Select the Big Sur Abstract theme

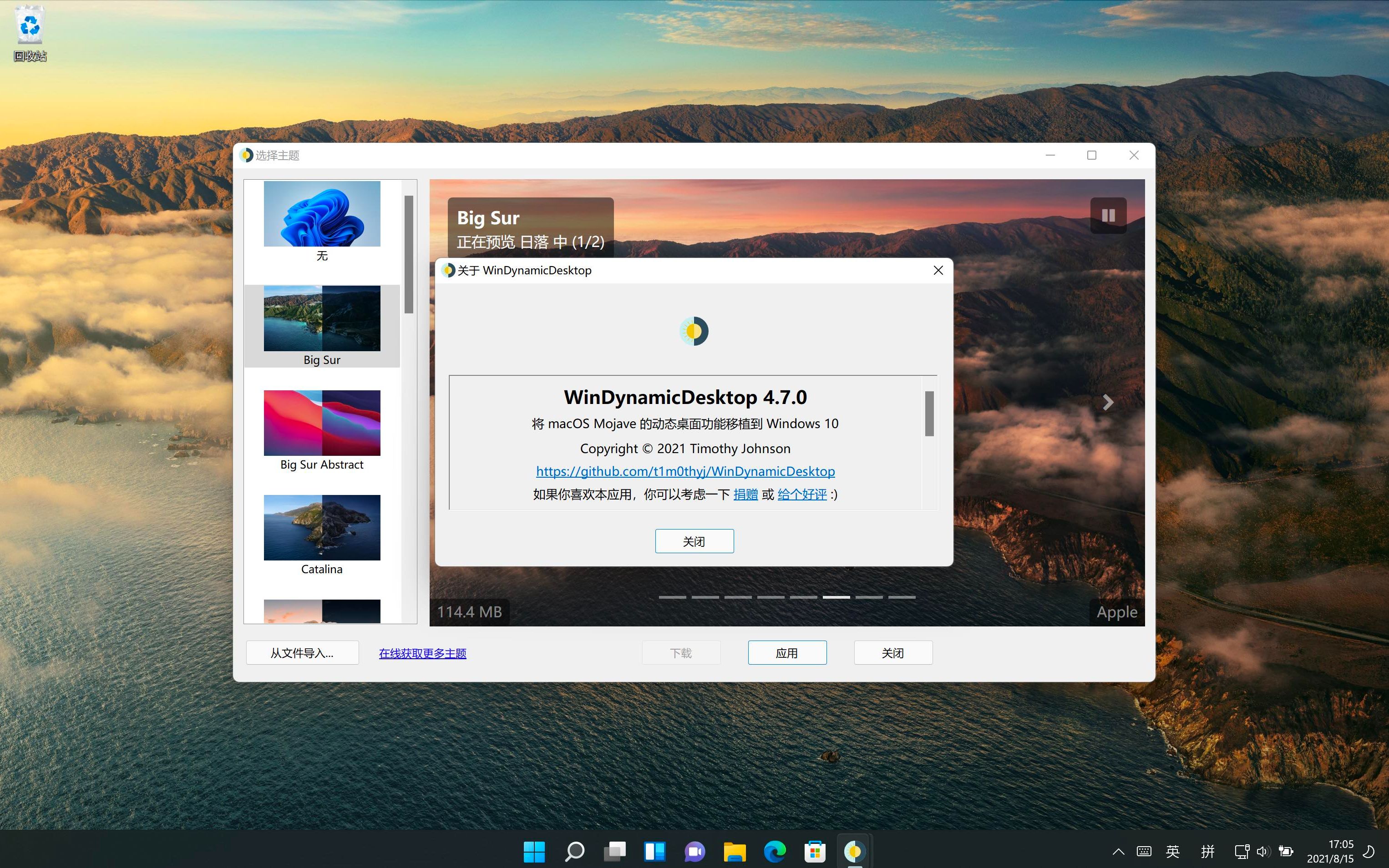(x=322, y=423)
